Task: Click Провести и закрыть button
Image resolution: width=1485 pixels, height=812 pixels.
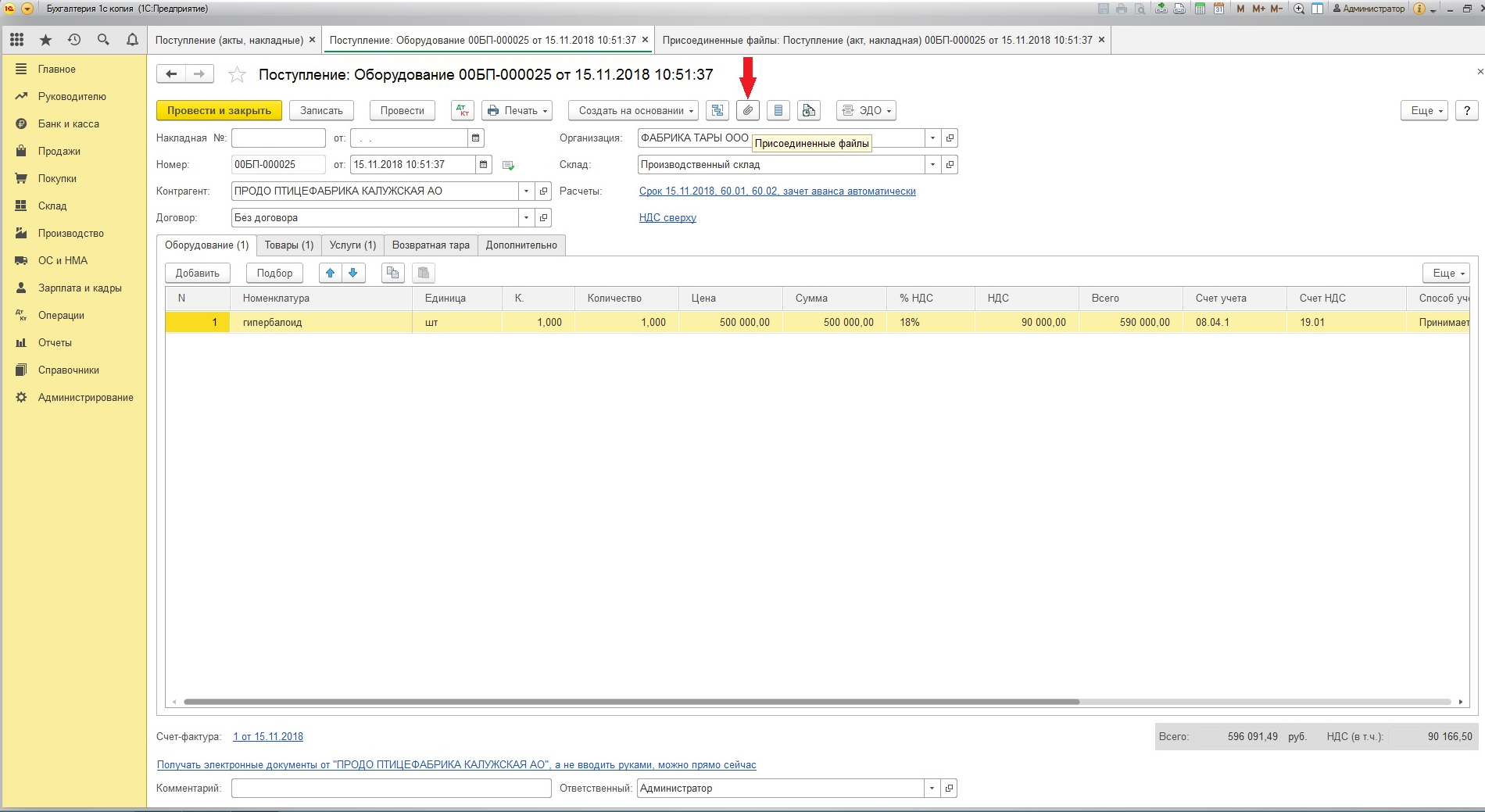Action: 219,110
